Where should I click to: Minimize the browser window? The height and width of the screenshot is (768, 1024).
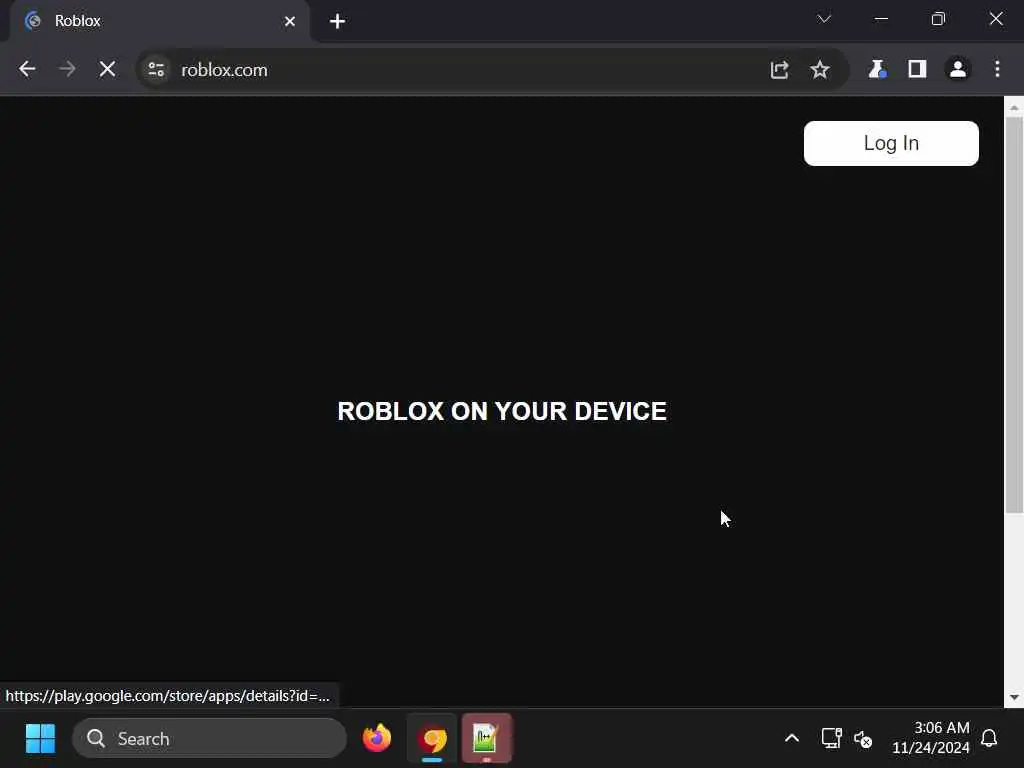click(x=881, y=19)
